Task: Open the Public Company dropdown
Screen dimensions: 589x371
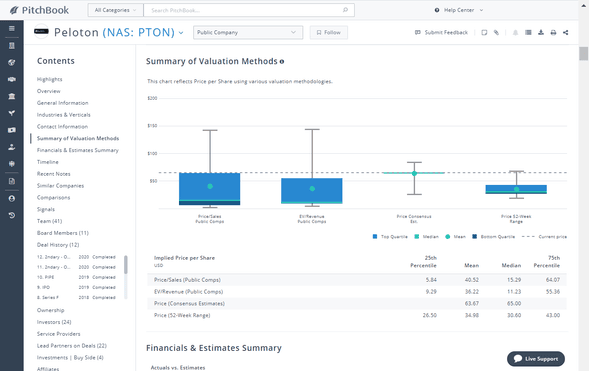Action: click(248, 33)
